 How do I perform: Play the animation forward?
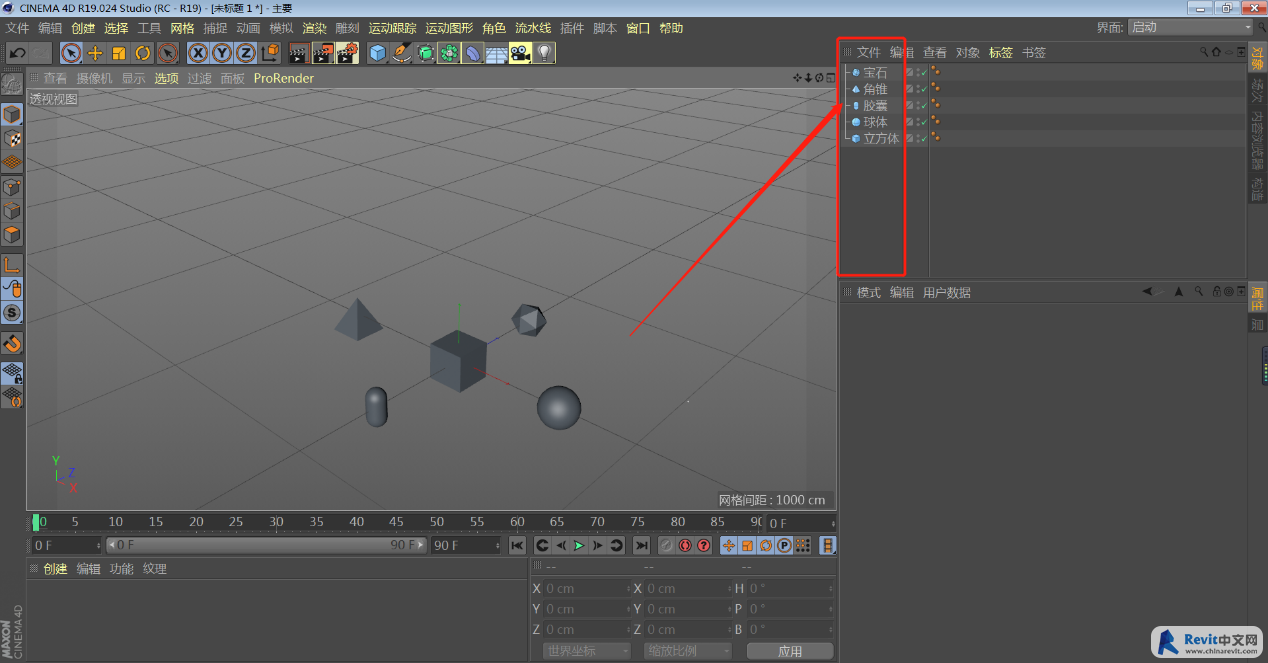pos(579,545)
